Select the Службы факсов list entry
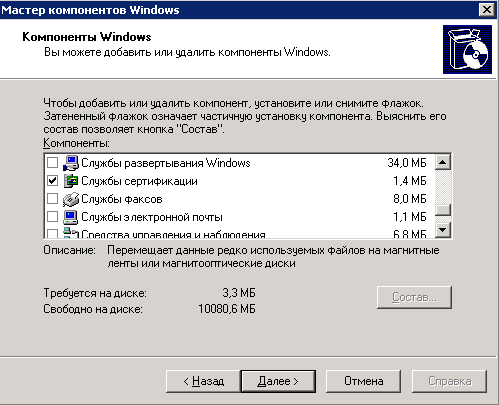 (x=240, y=199)
